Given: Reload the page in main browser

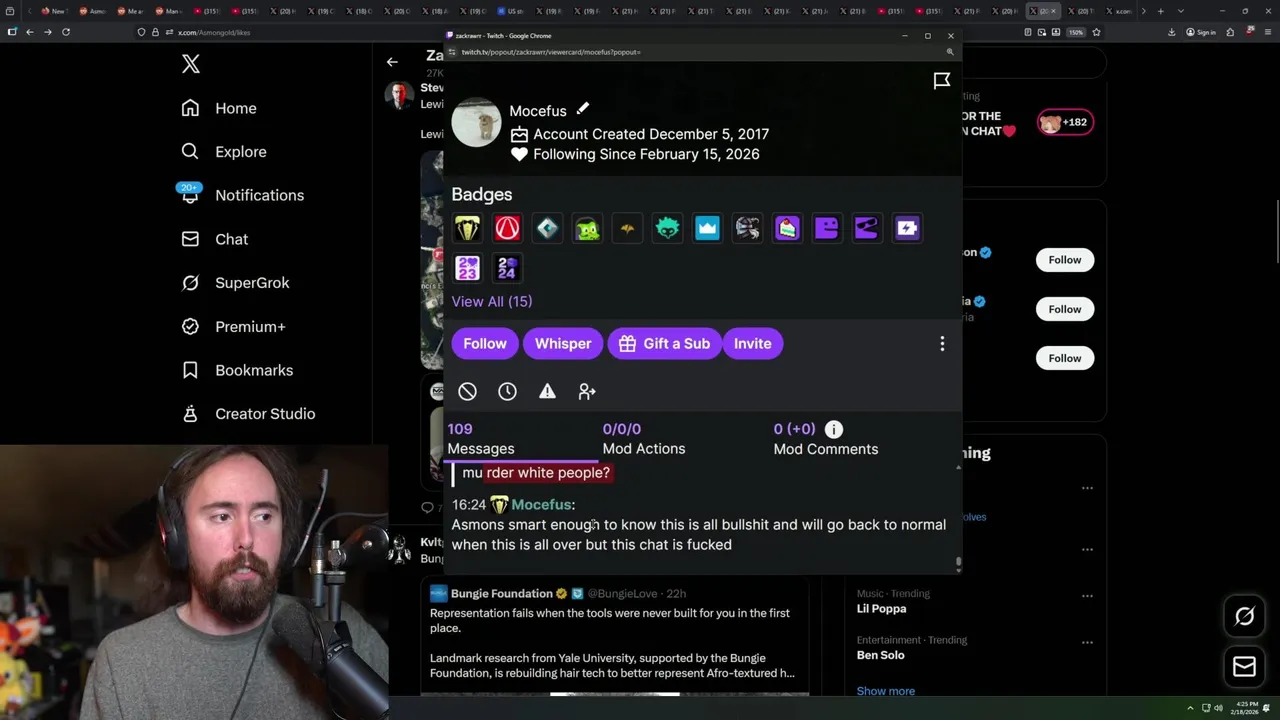Looking at the screenshot, I should pos(66,32).
